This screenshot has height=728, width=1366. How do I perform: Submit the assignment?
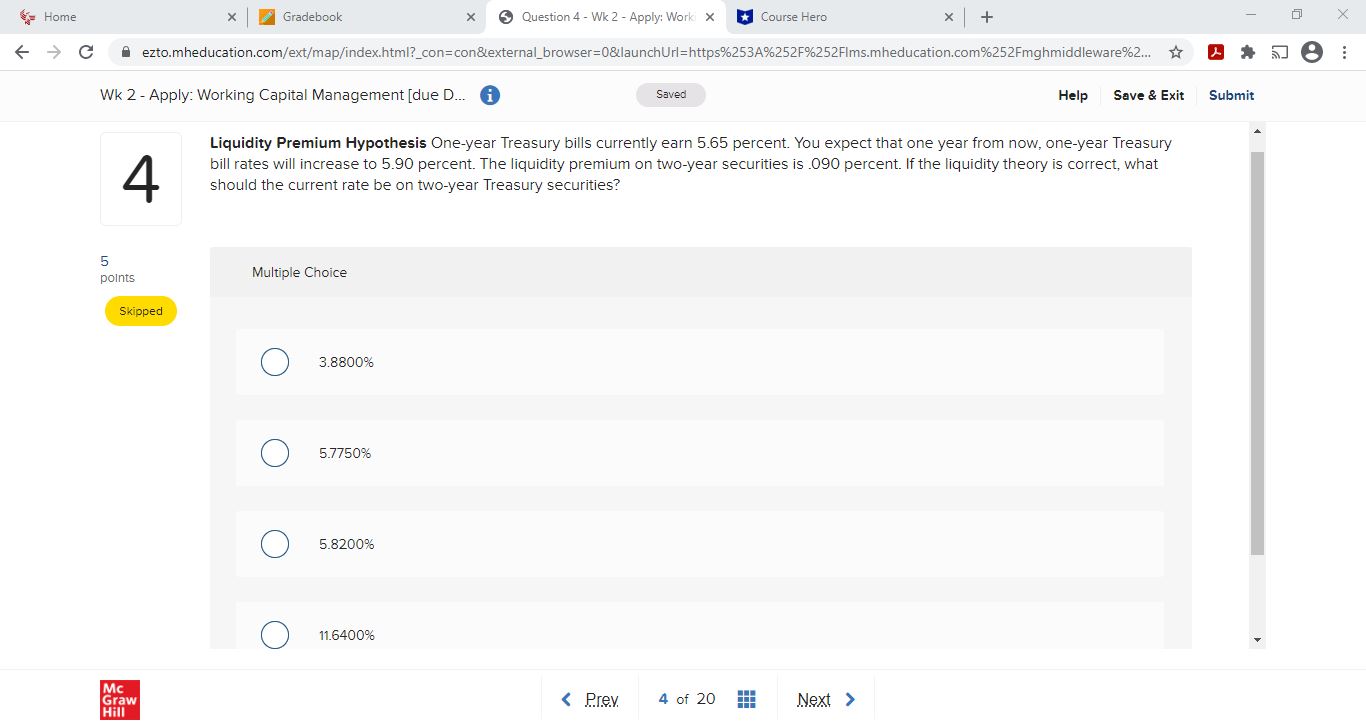click(1231, 95)
